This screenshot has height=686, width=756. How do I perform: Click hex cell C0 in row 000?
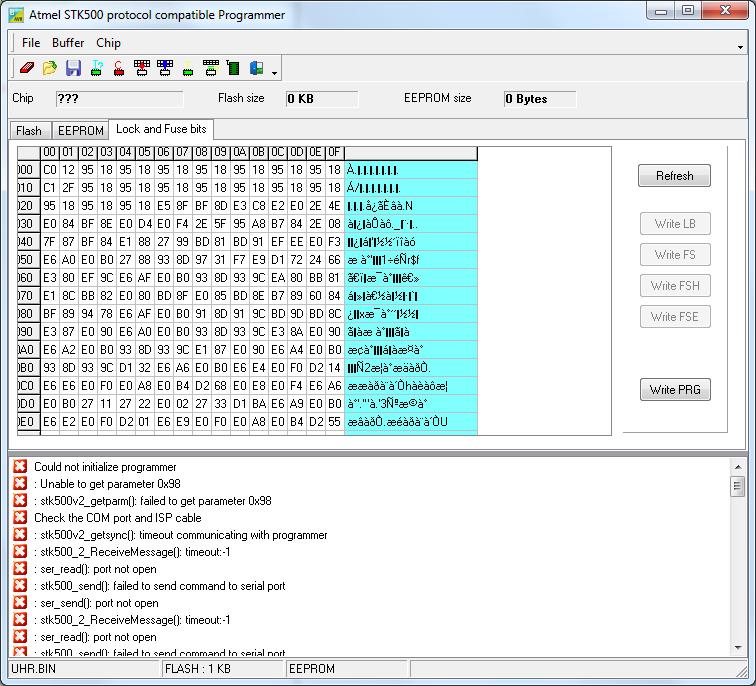50,170
